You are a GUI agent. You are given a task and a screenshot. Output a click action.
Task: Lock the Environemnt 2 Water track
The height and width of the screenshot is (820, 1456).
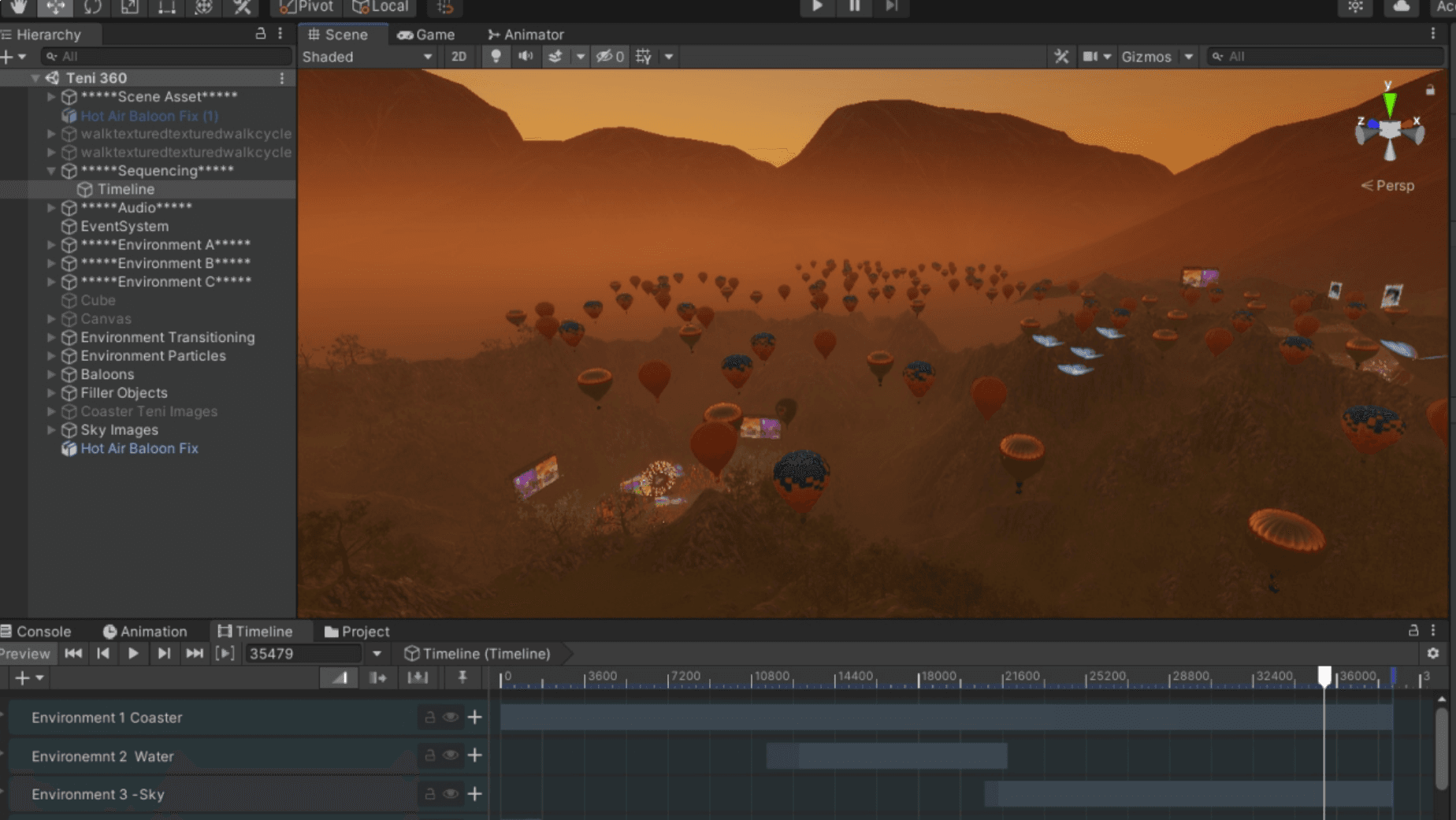point(429,755)
